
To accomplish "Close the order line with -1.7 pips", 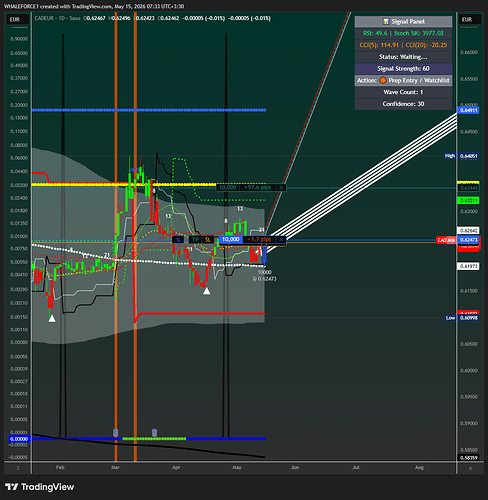I will coord(282,239).
